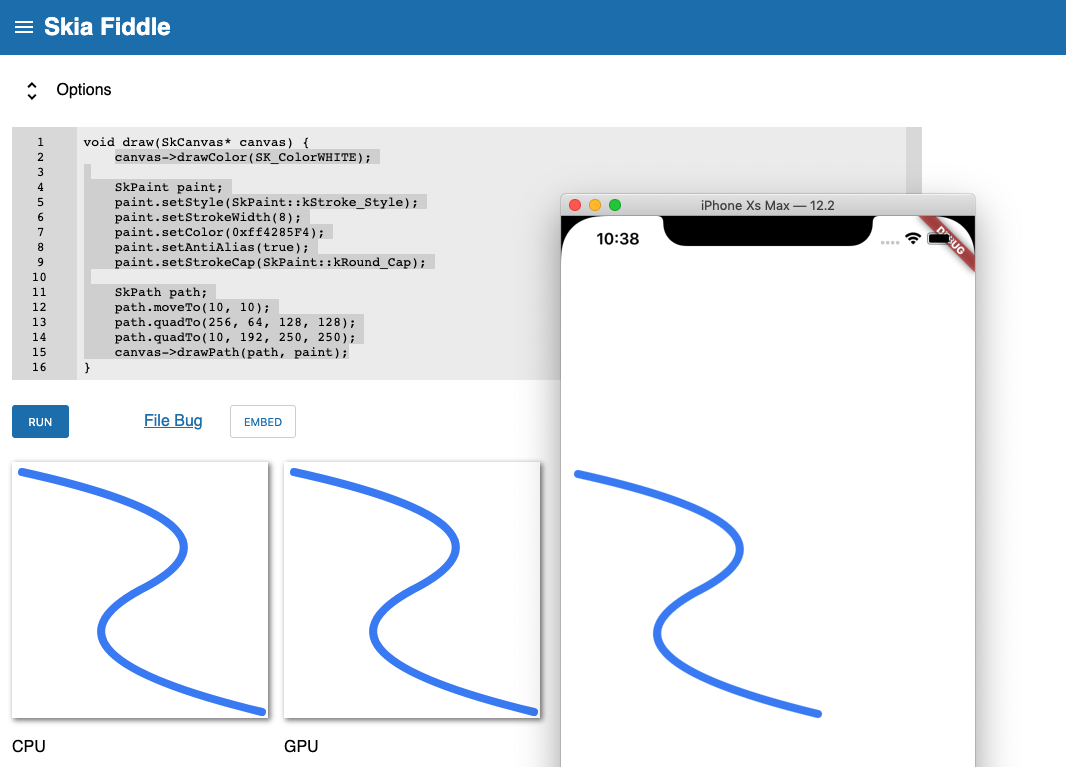Screen dimensions: 1066x767
Task: Click the simulator clock showing 10:38
Action: [x=617, y=239]
